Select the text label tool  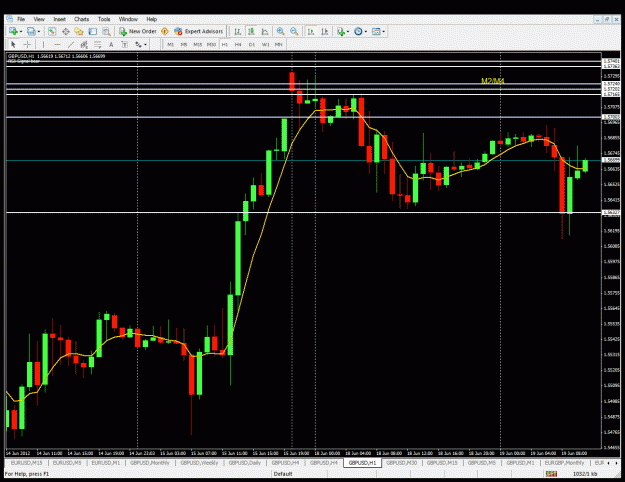tap(124, 45)
